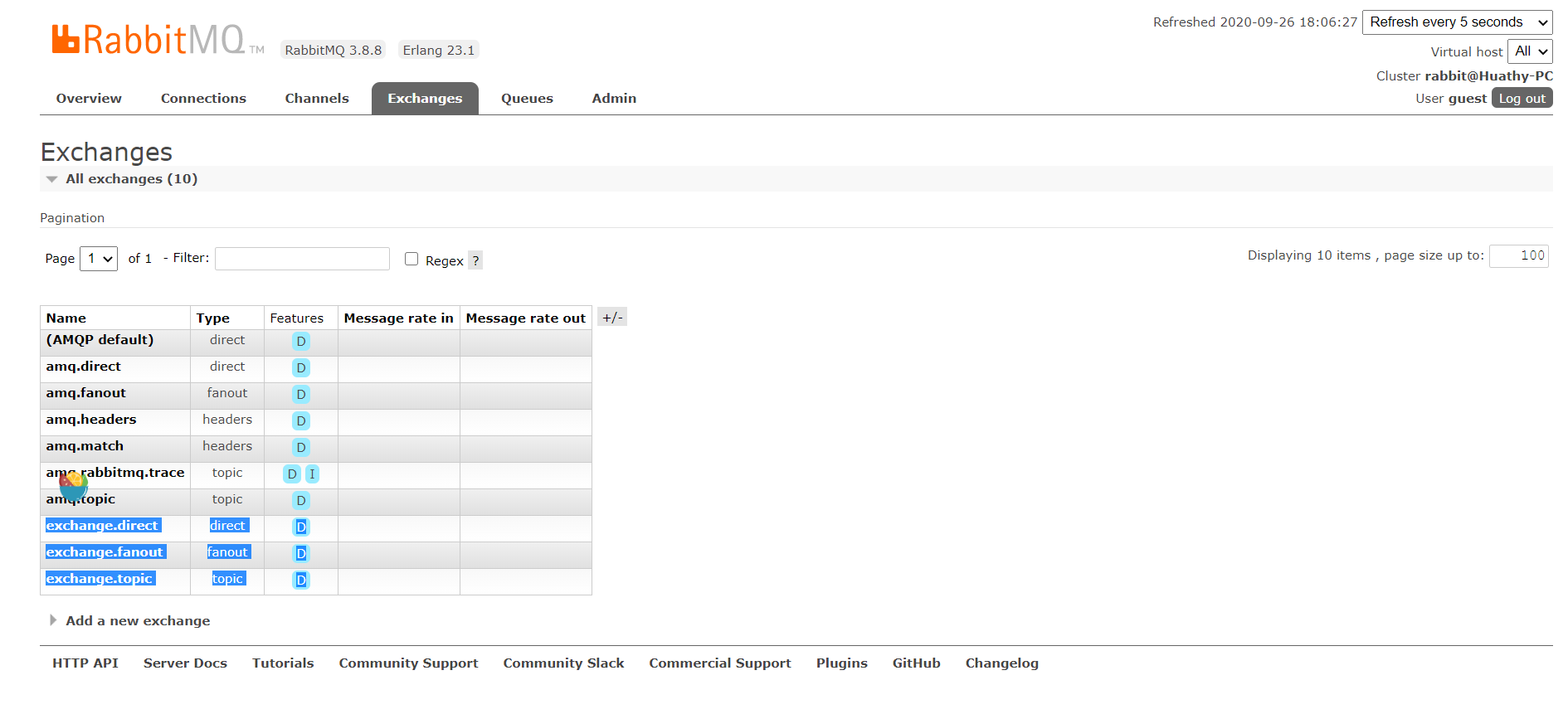Open the Commercial Support link
The image size is (1568, 719).
tap(720, 663)
